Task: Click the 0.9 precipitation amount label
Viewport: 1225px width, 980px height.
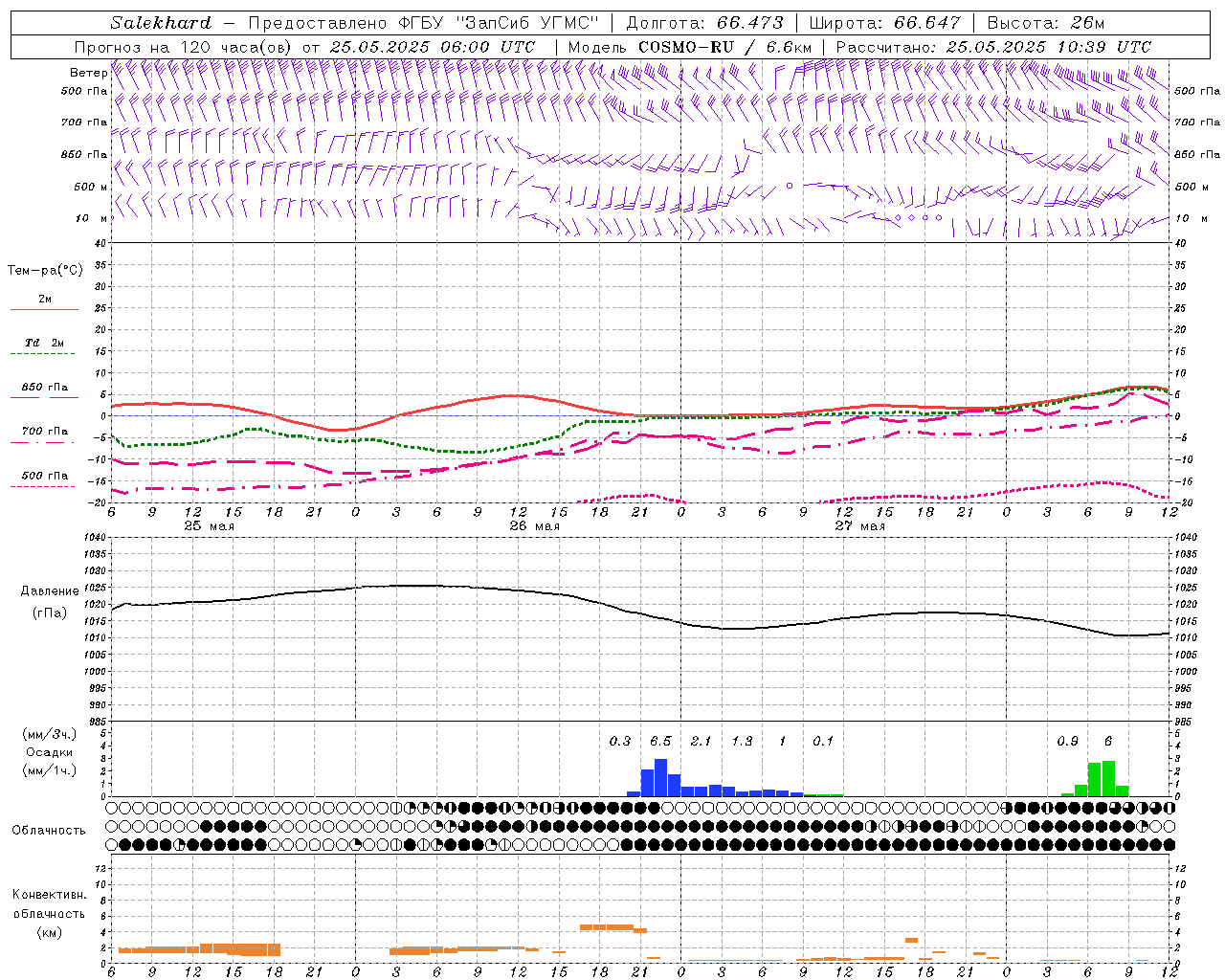Action: [1067, 741]
